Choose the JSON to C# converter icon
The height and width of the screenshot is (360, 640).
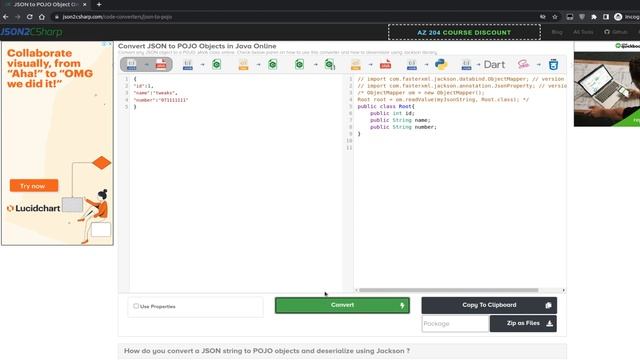pos(202,64)
